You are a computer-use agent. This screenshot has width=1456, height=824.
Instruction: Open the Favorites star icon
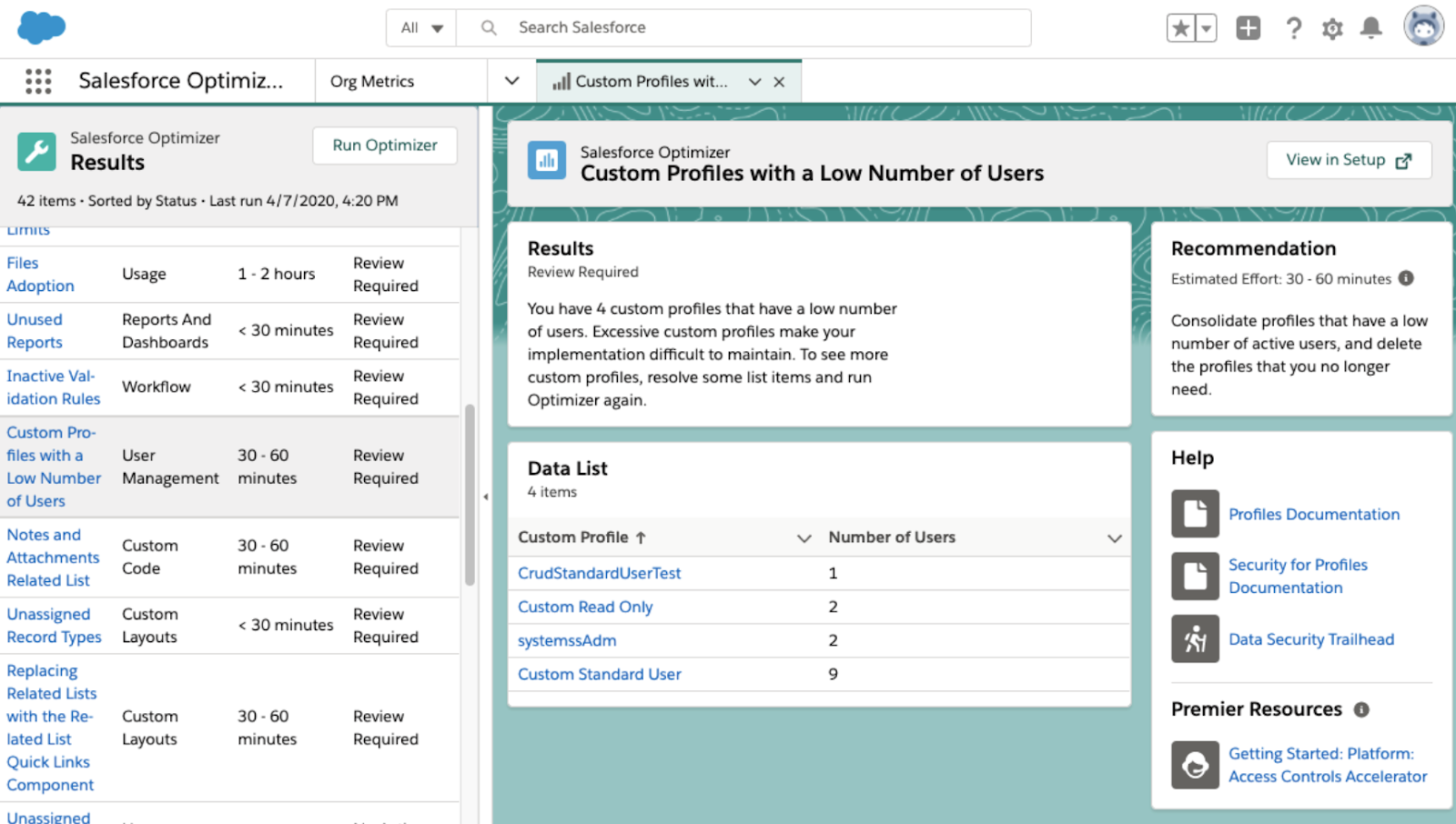1180,28
